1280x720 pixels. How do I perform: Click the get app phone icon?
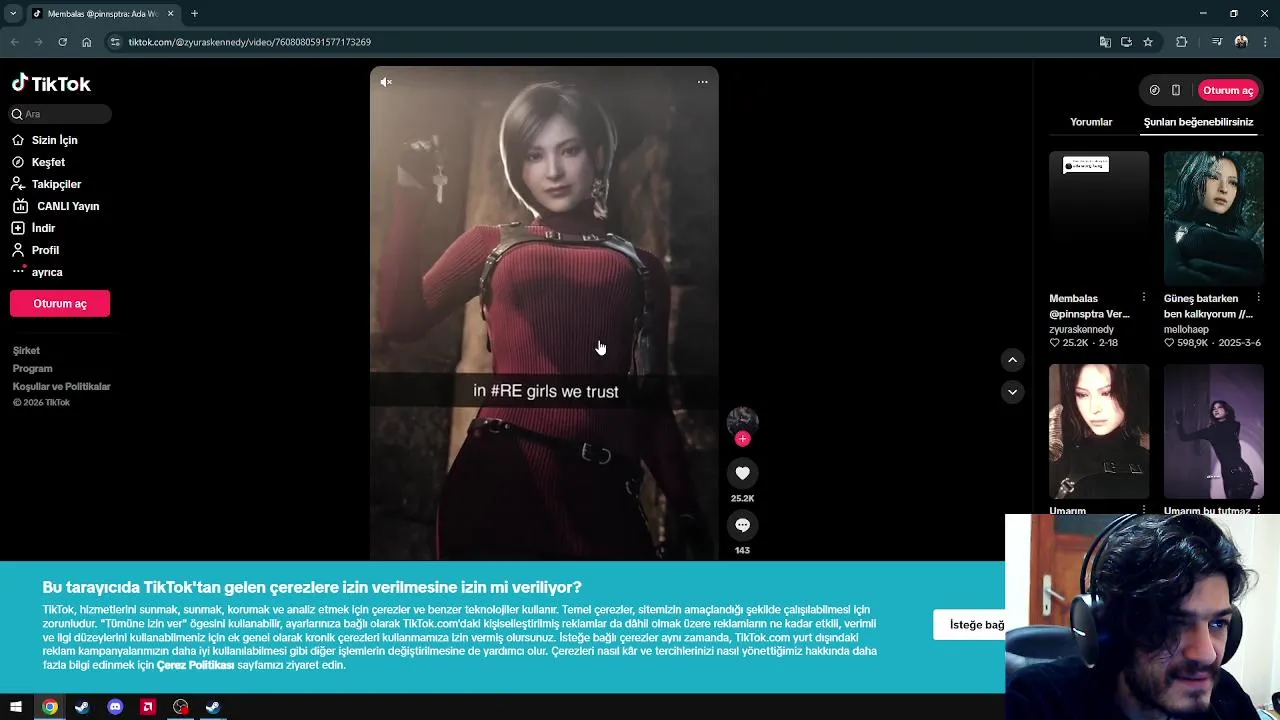pyautogui.click(x=1176, y=90)
